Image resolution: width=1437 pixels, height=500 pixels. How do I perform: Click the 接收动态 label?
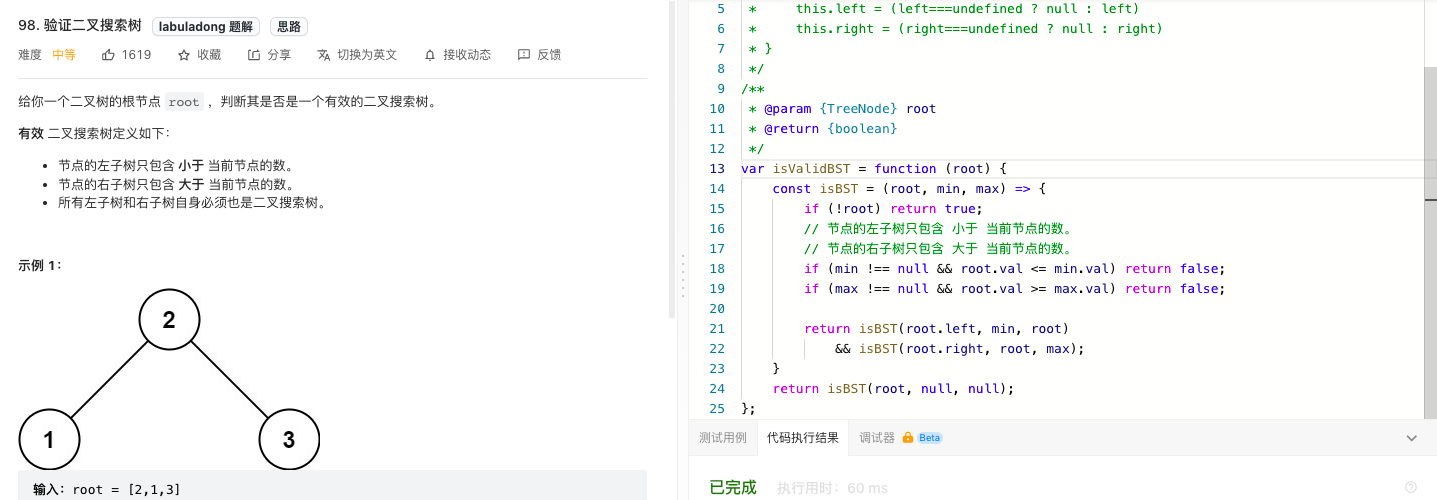467,55
